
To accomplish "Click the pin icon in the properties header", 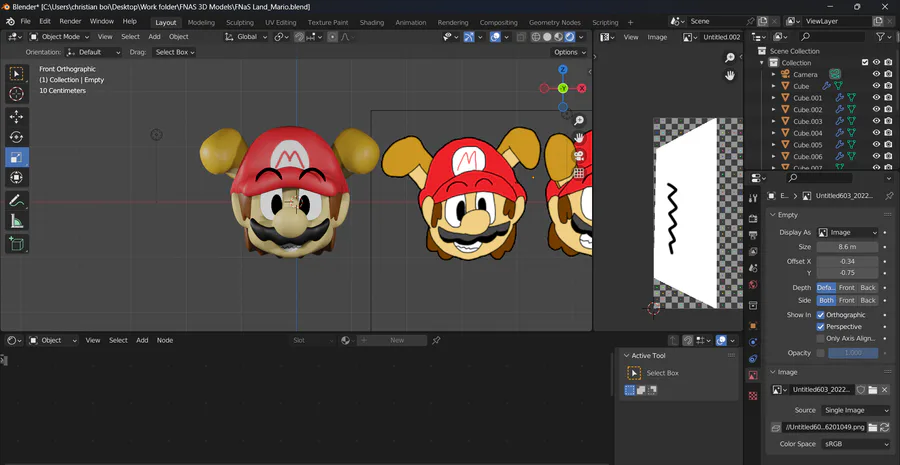I will click(x=889, y=196).
